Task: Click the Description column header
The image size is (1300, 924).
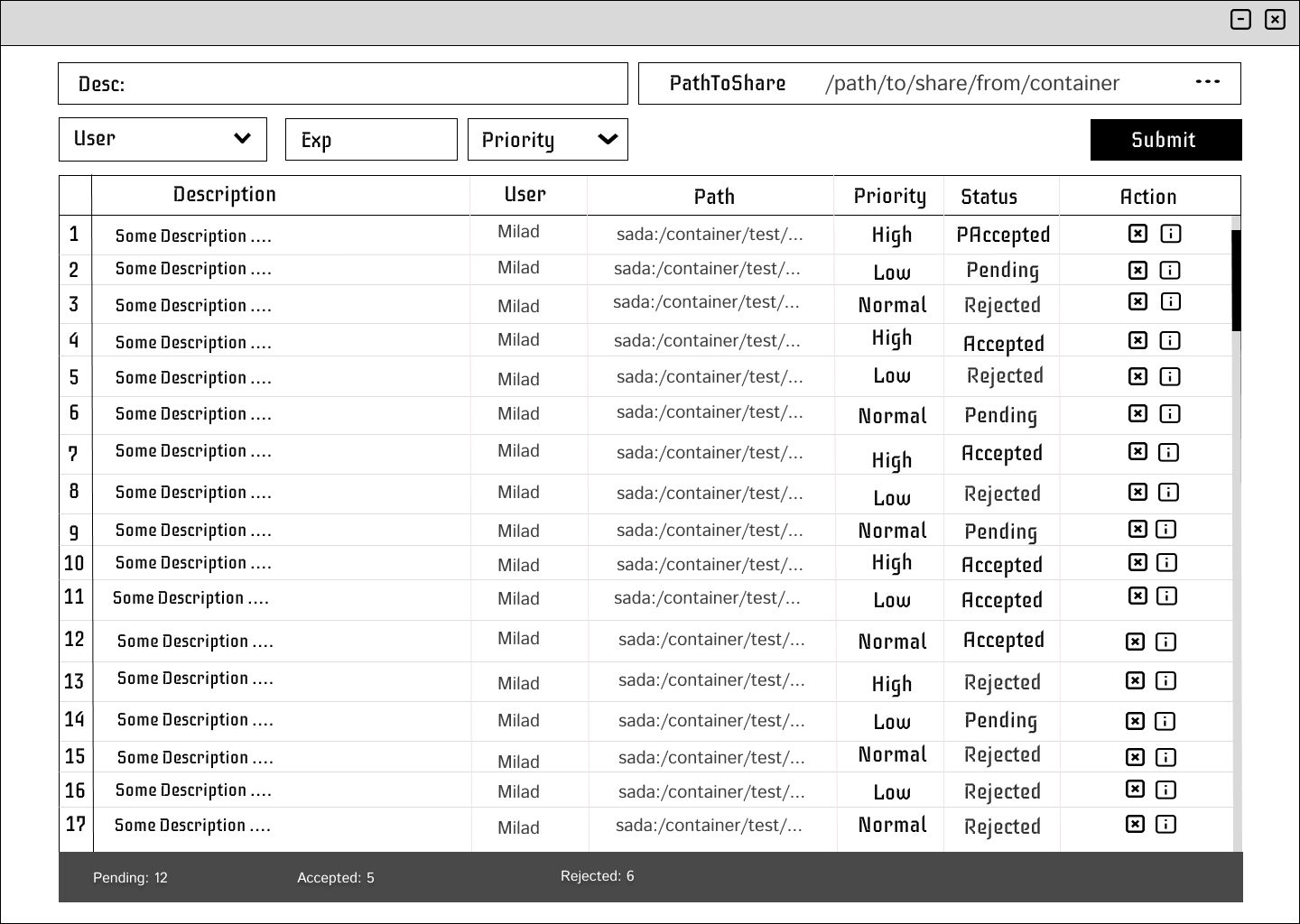Action: click(224, 195)
